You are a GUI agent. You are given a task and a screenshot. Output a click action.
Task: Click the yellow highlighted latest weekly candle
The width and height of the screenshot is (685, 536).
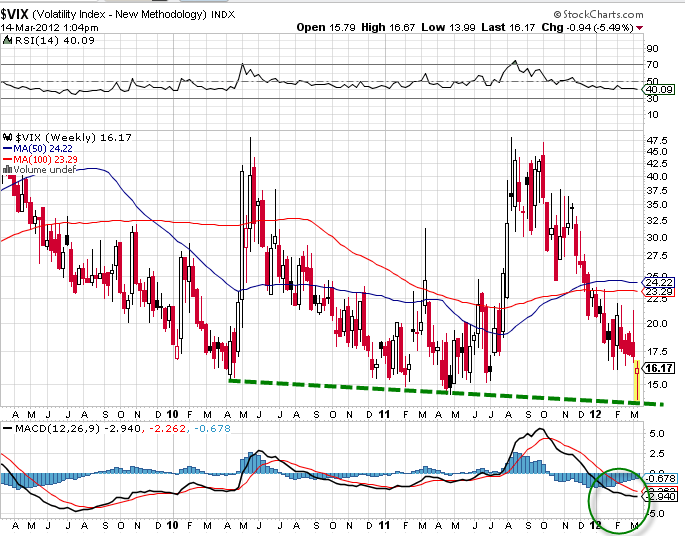[637, 384]
